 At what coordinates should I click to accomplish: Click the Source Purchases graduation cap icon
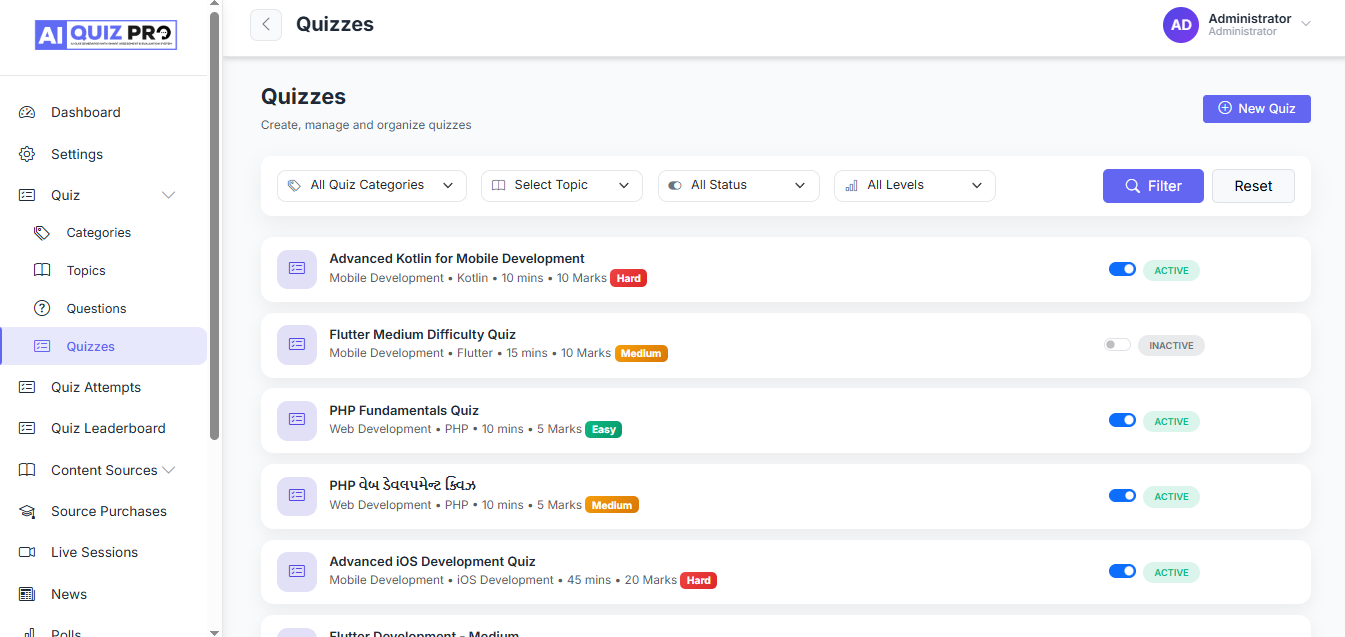coord(27,511)
